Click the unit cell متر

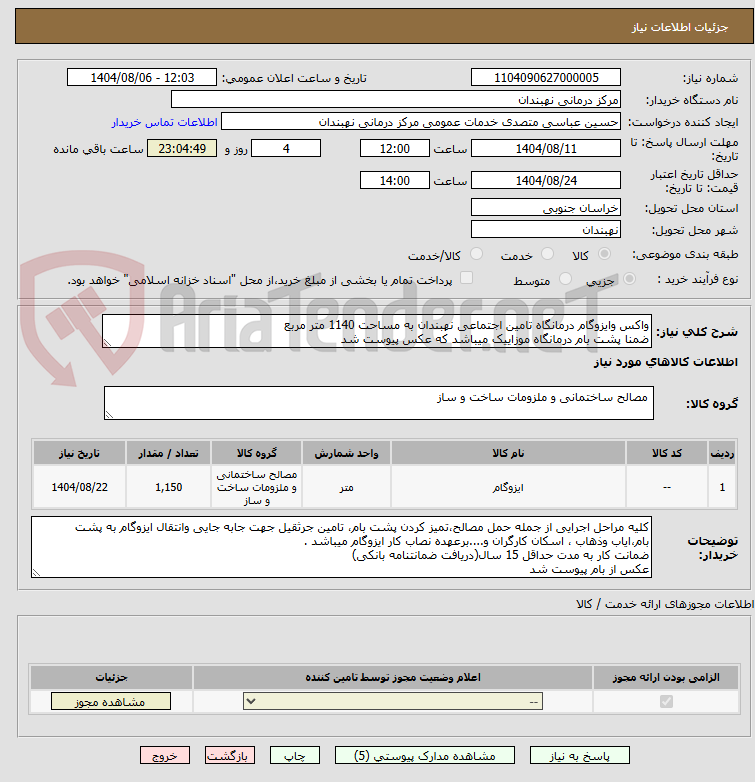347,487
